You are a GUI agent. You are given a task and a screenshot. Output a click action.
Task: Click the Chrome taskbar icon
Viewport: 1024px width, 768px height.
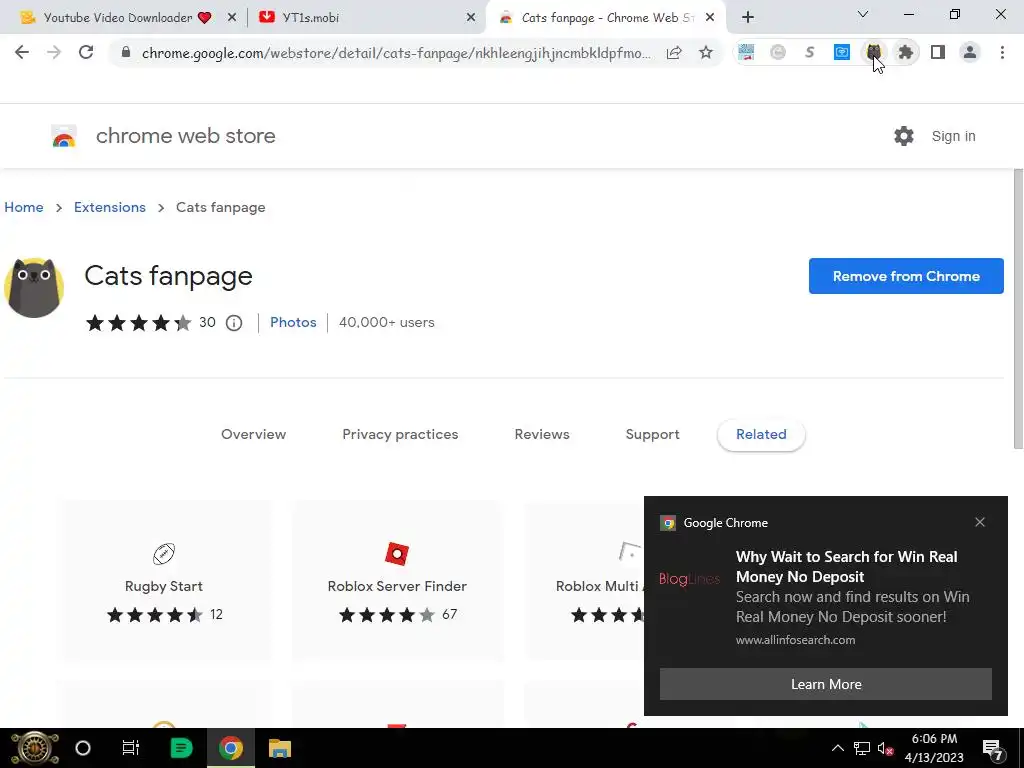[231, 748]
